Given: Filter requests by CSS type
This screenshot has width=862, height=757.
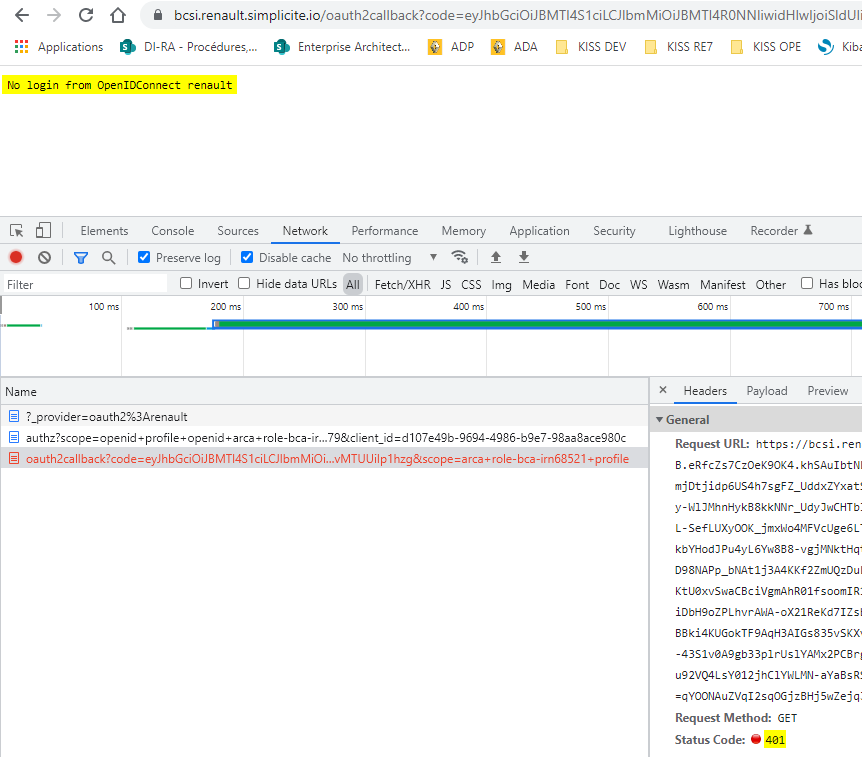Looking at the screenshot, I should coord(471,284).
